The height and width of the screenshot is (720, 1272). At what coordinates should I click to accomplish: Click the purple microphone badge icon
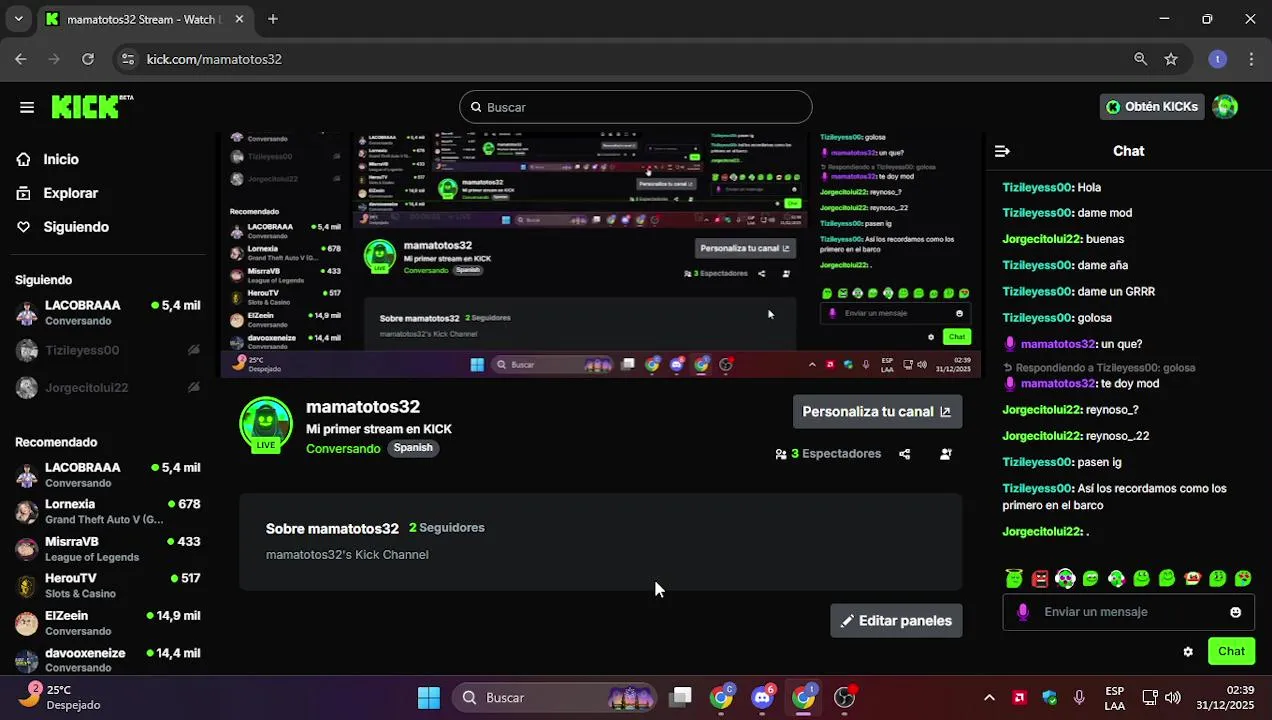1022,612
